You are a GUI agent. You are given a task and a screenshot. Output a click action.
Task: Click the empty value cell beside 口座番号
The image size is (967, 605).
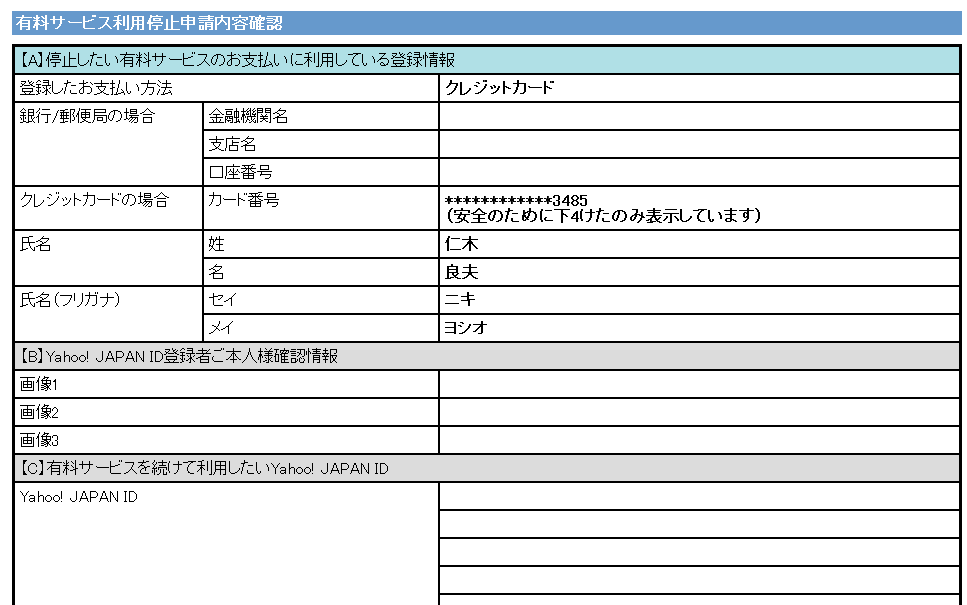(699, 172)
